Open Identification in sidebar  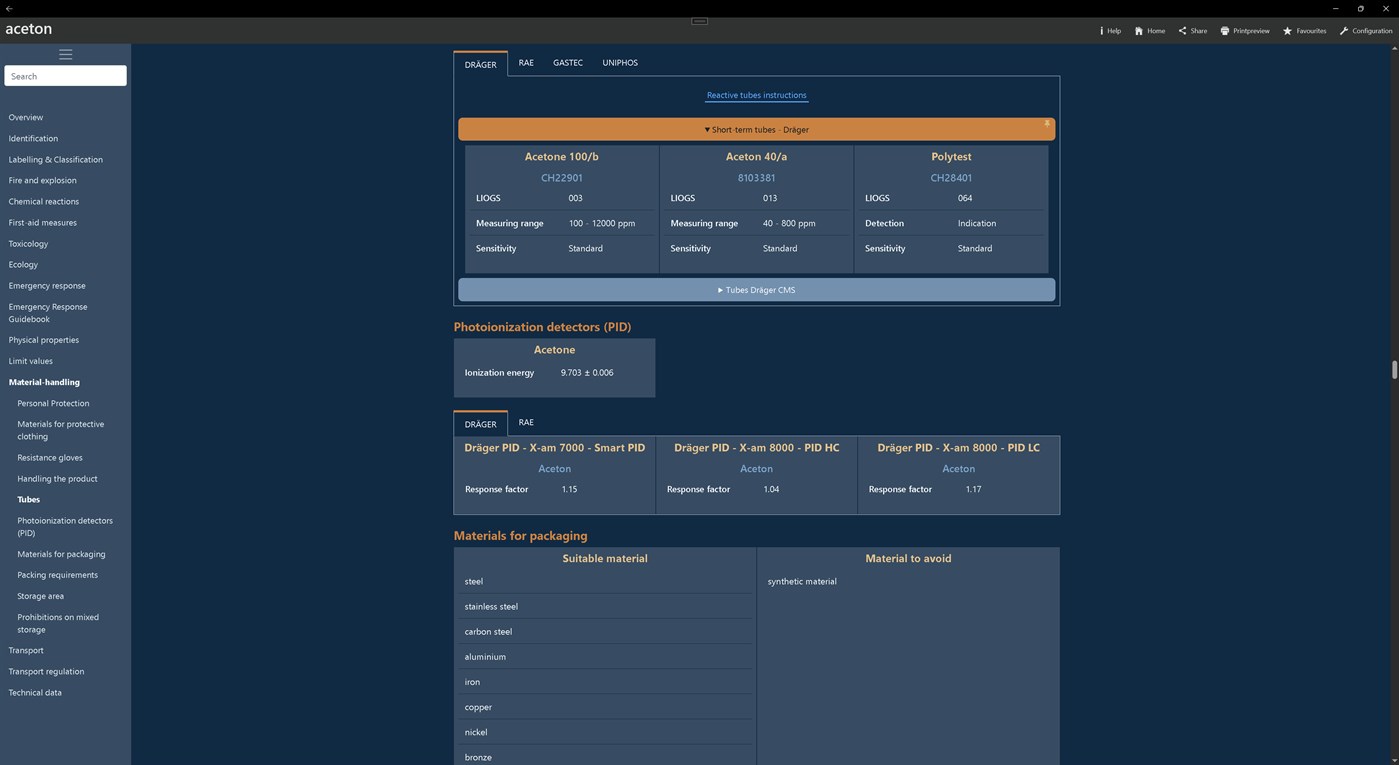pos(33,138)
